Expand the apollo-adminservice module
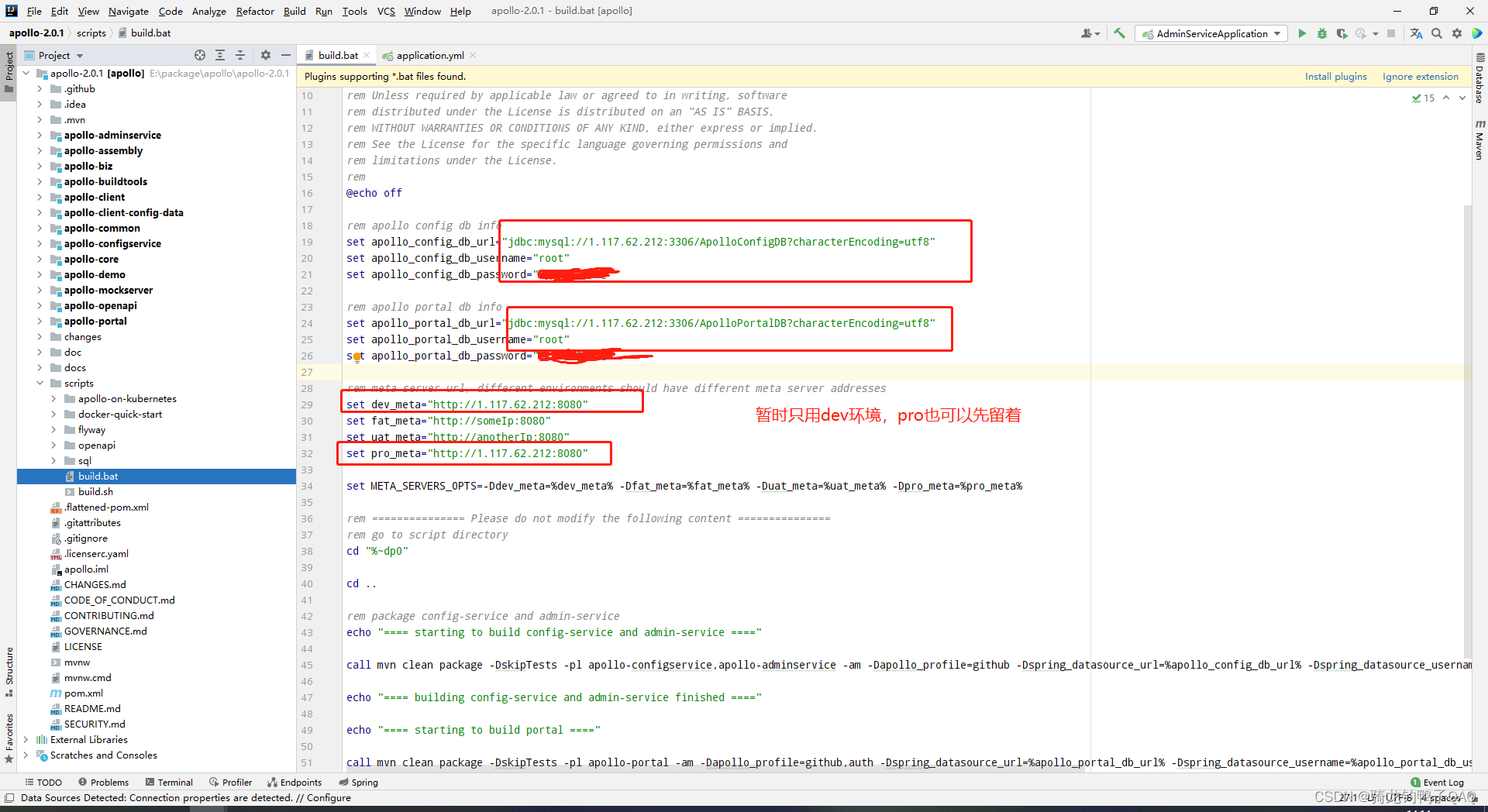1488x812 pixels. pyautogui.click(x=40, y=135)
